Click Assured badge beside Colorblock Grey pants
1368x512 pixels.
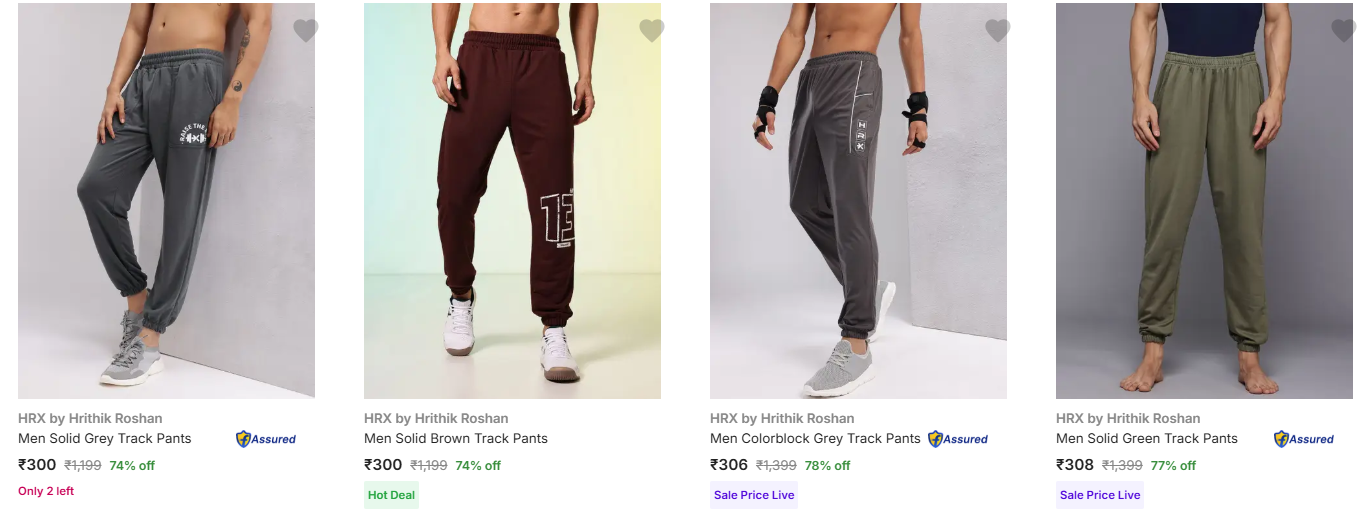point(958,439)
